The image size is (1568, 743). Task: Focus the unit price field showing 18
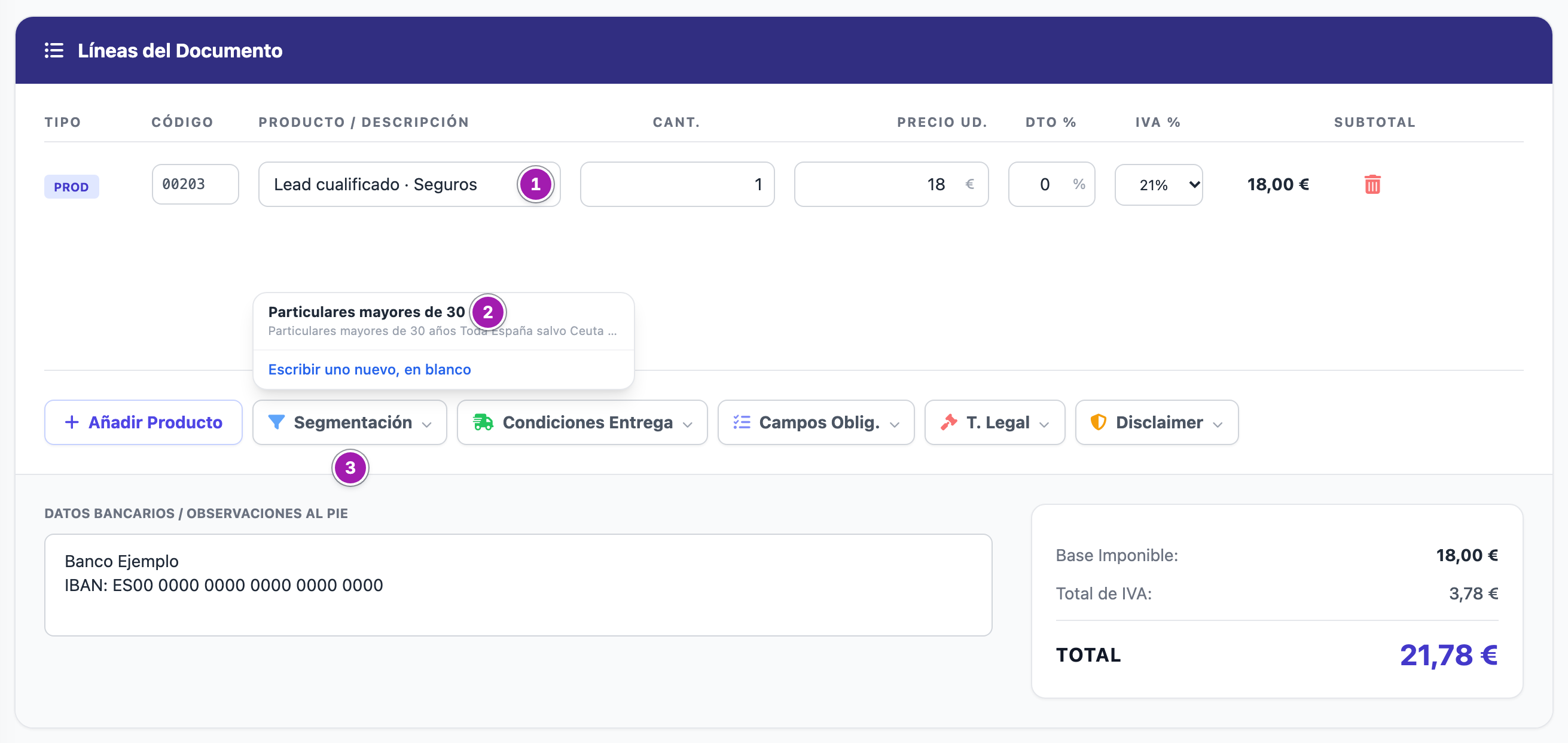[x=891, y=184]
